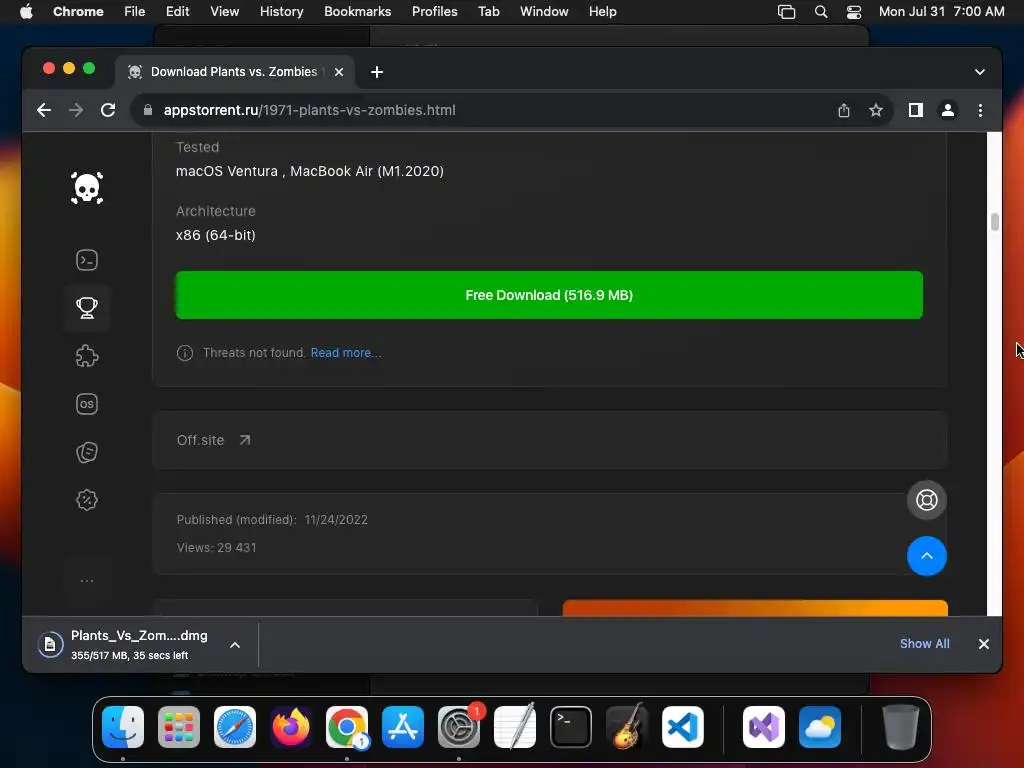Click the external arrow icon next to Off.site
This screenshot has height=768, width=1024.
[x=245, y=440]
